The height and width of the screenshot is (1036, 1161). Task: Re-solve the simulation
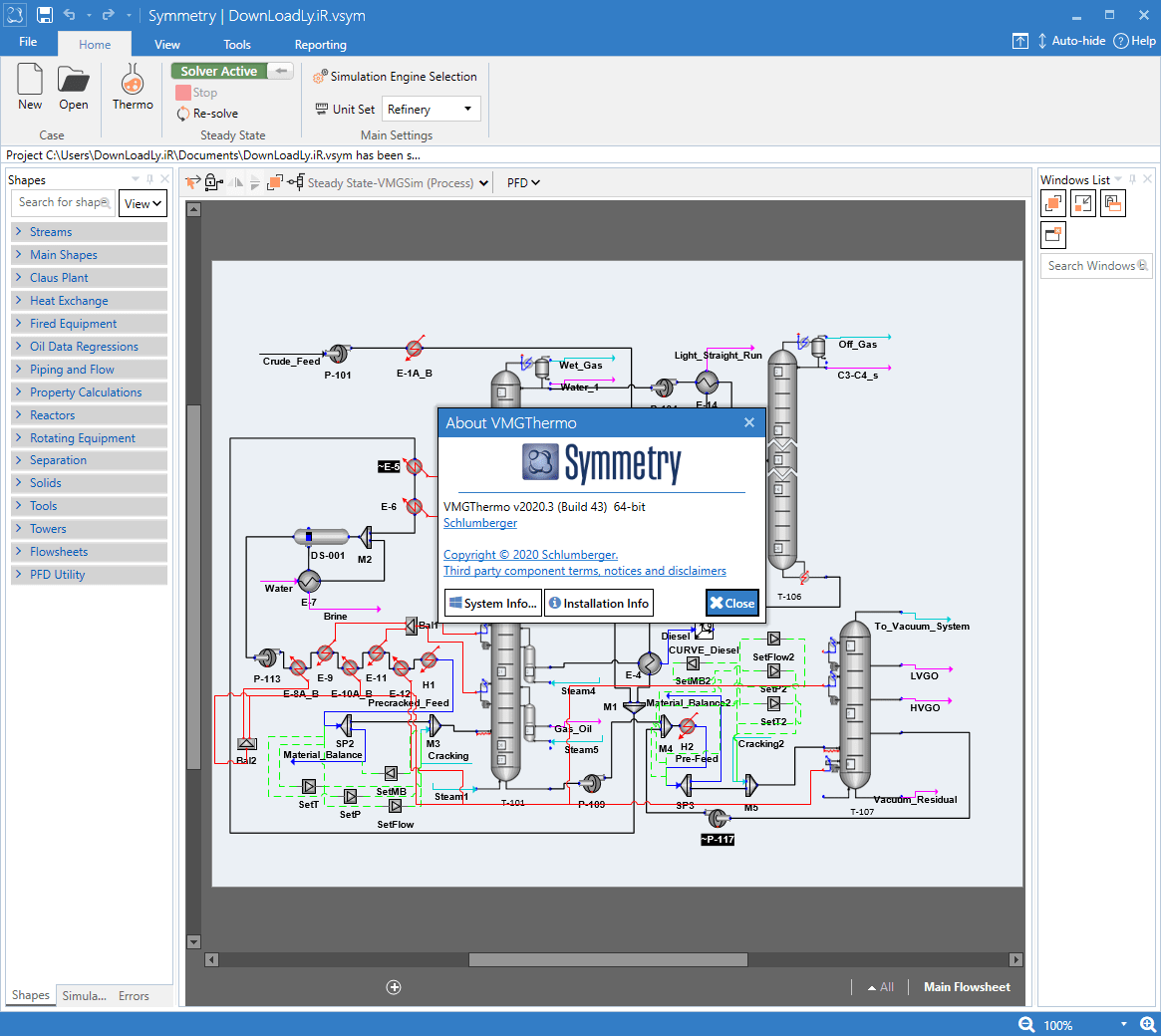click(x=210, y=113)
